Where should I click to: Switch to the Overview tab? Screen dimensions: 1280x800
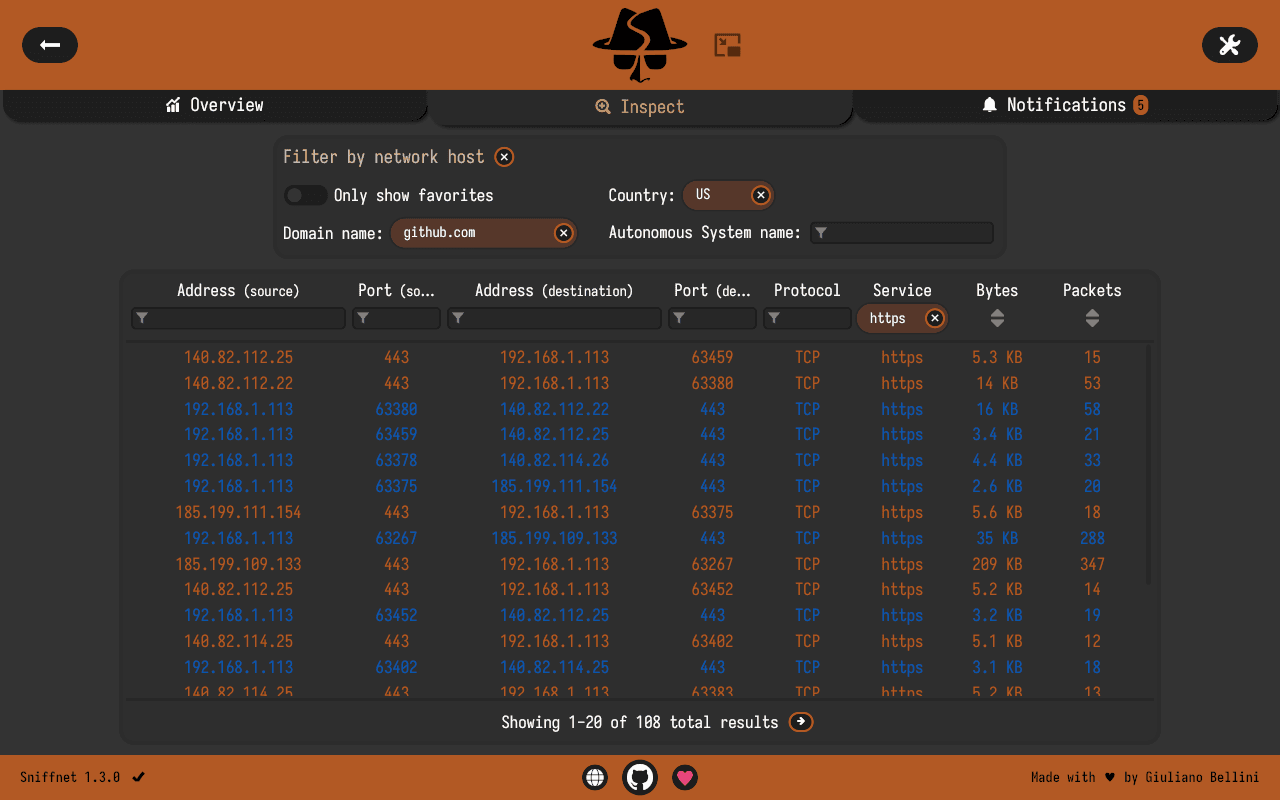(x=215, y=105)
